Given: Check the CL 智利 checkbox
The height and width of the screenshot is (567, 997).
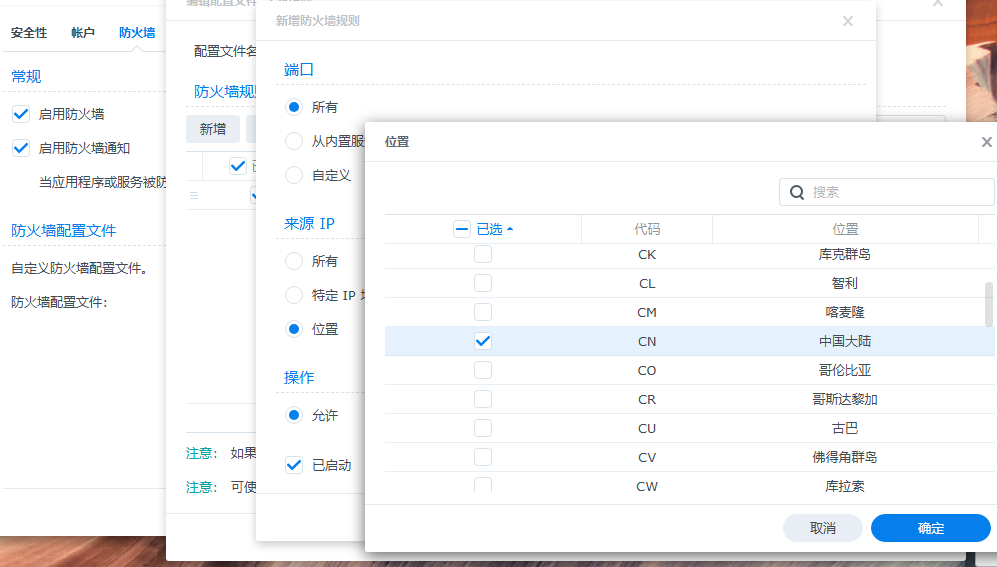Looking at the screenshot, I should pos(483,283).
